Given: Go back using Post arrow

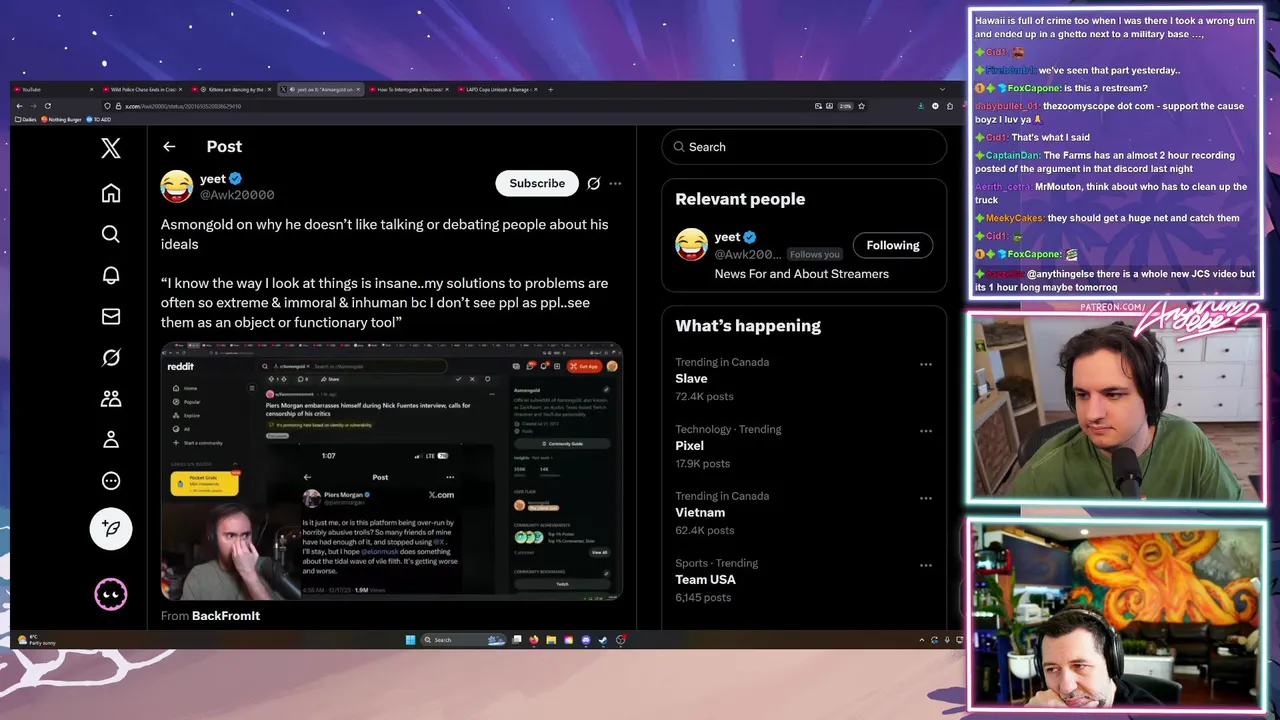Looking at the screenshot, I should pyautogui.click(x=169, y=146).
